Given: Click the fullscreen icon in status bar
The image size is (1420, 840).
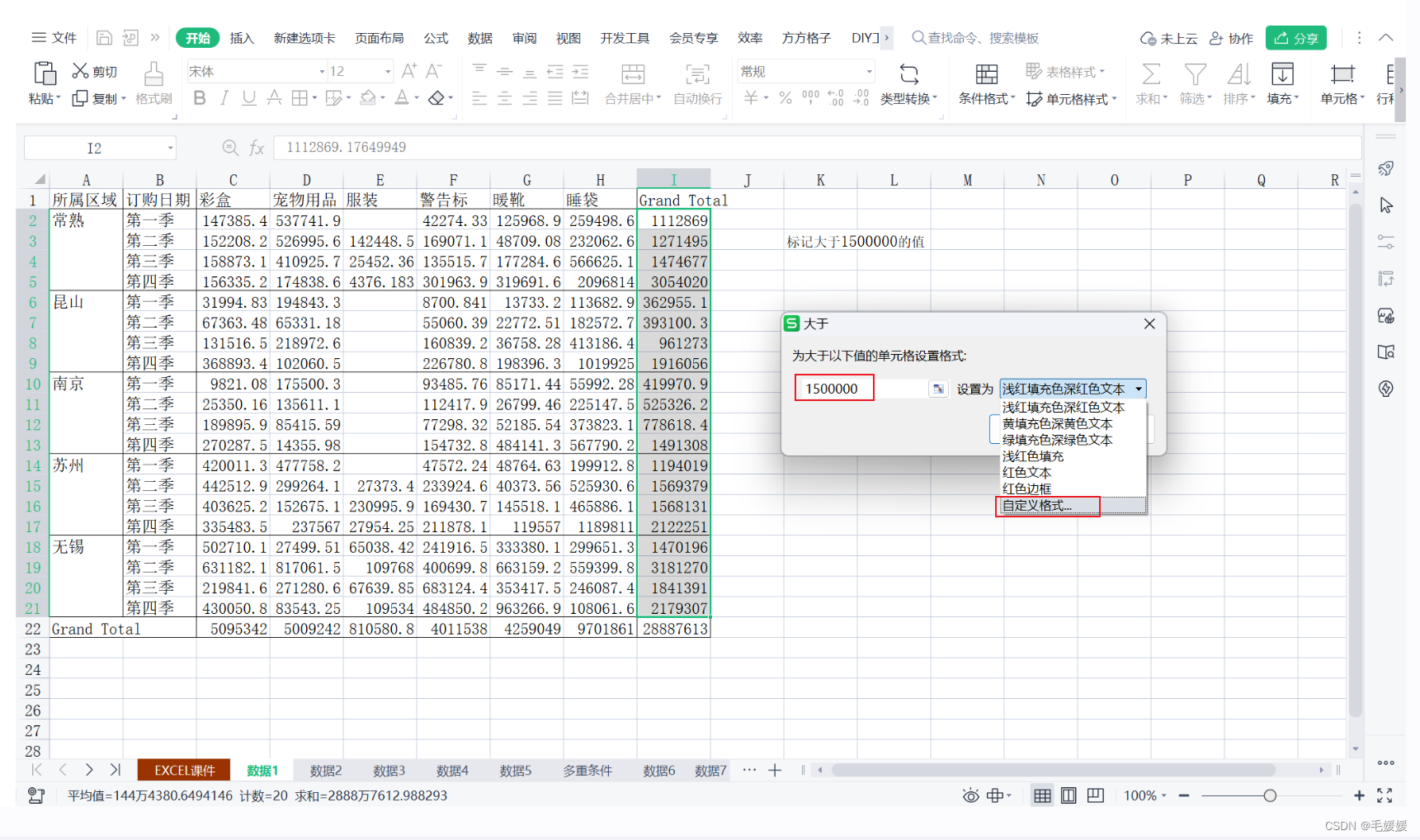Looking at the screenshot, I should (x=1385, y=795).
